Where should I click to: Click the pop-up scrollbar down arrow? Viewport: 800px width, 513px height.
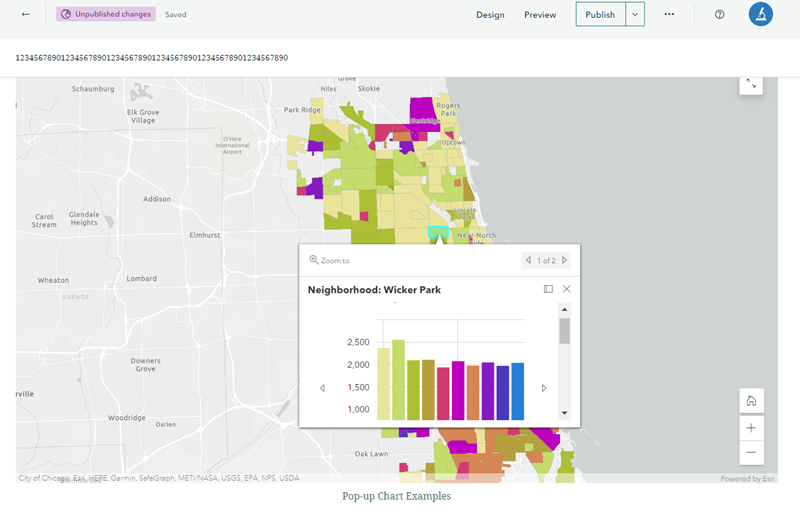(564, 412)
